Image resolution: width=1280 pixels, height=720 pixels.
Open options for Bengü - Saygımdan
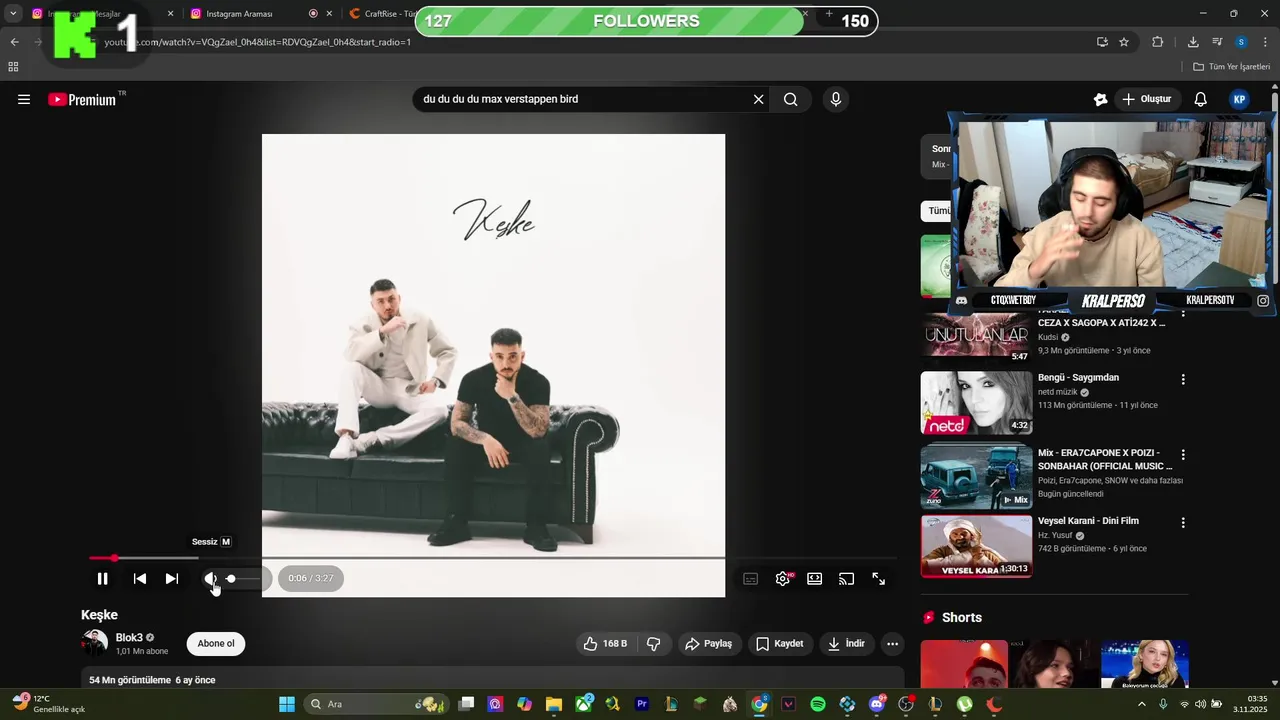[1183, 380]
